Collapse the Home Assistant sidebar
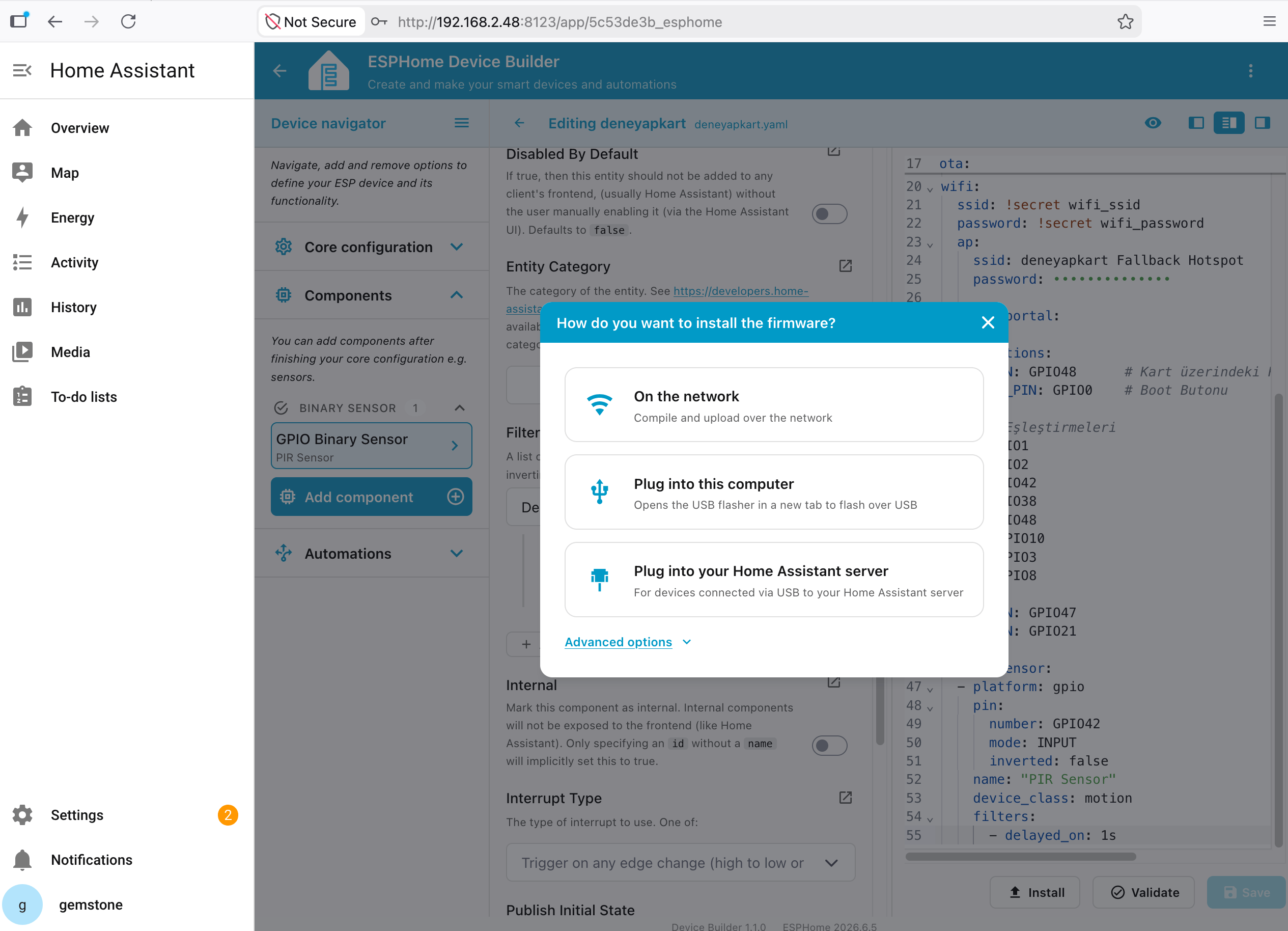 [22, 70]
